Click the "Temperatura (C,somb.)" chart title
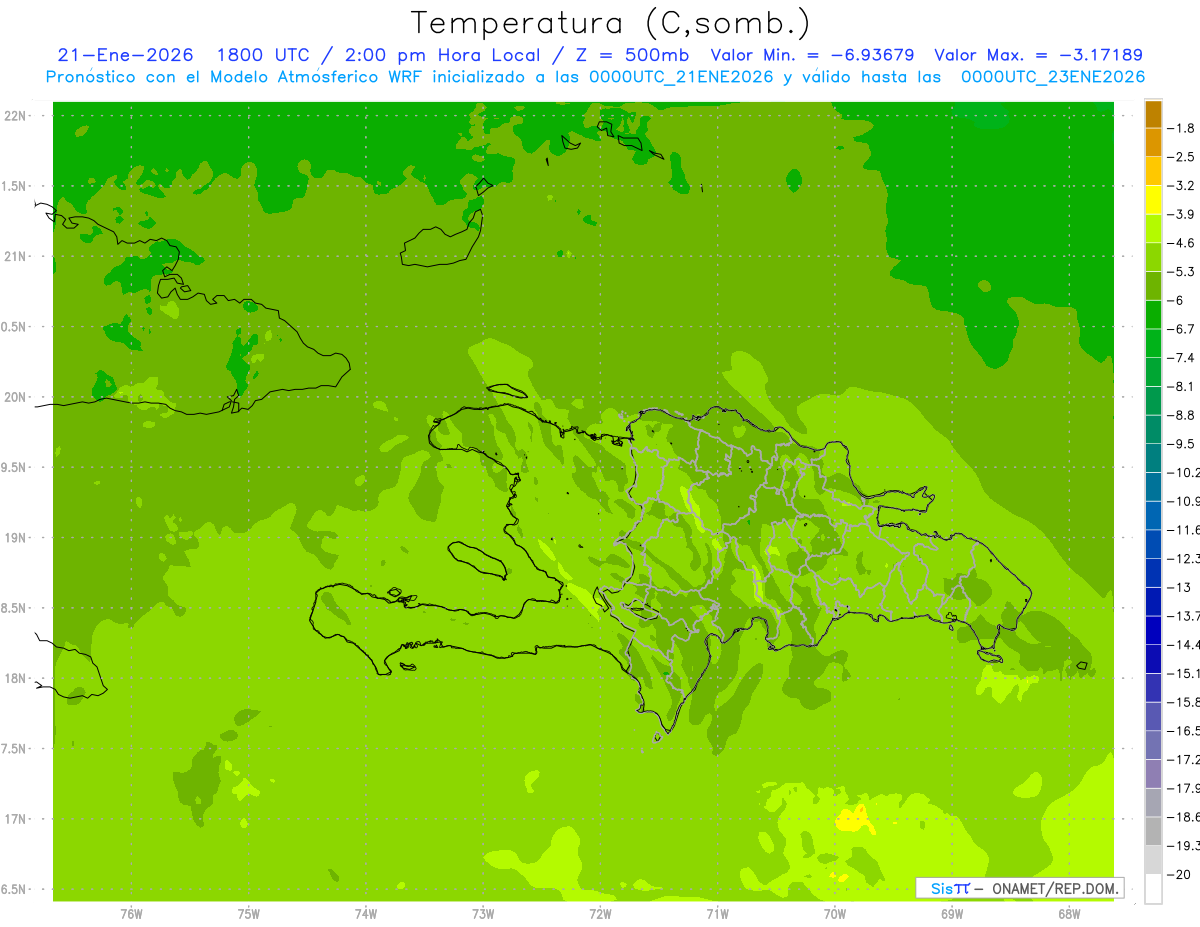The width and height of the screenshot is (1200, 927). 610,24
